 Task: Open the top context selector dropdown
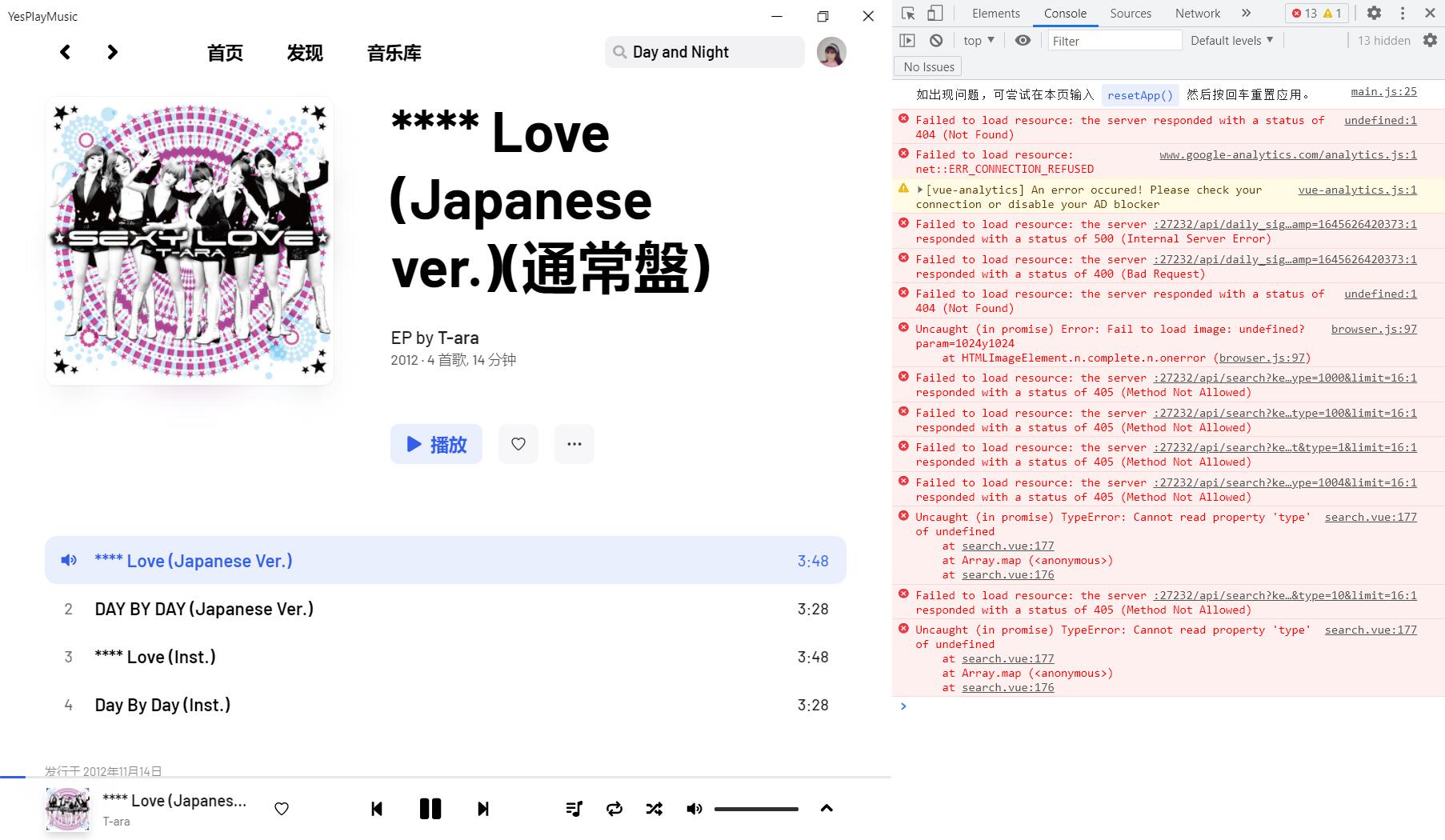(x=979, y=41)
